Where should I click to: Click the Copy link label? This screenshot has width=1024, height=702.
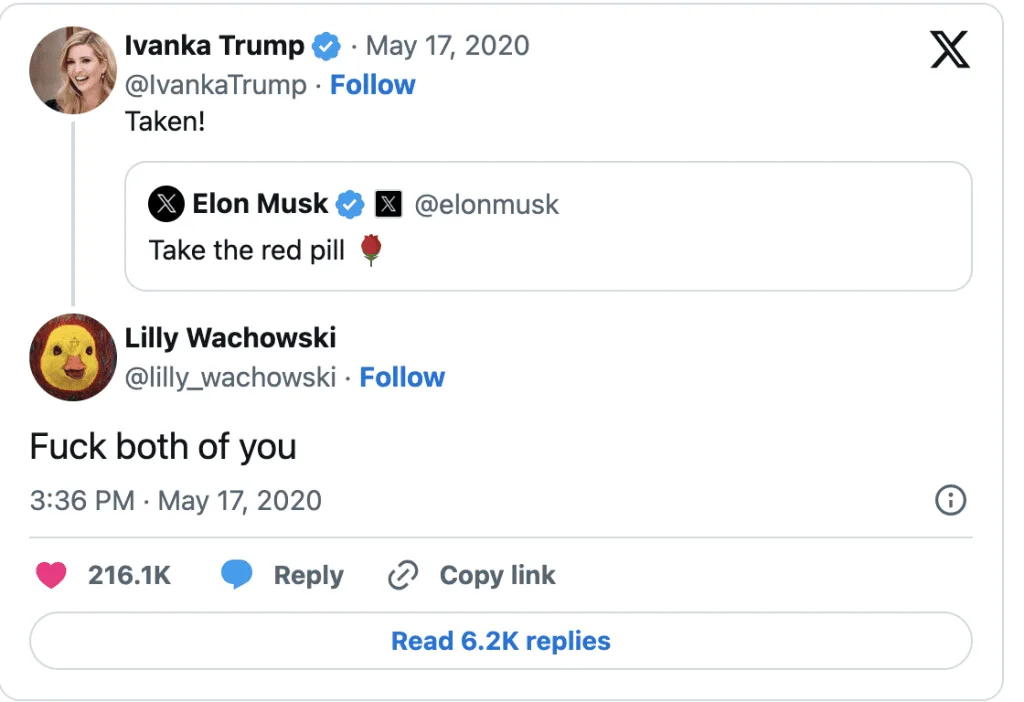(x=497, y=576)
